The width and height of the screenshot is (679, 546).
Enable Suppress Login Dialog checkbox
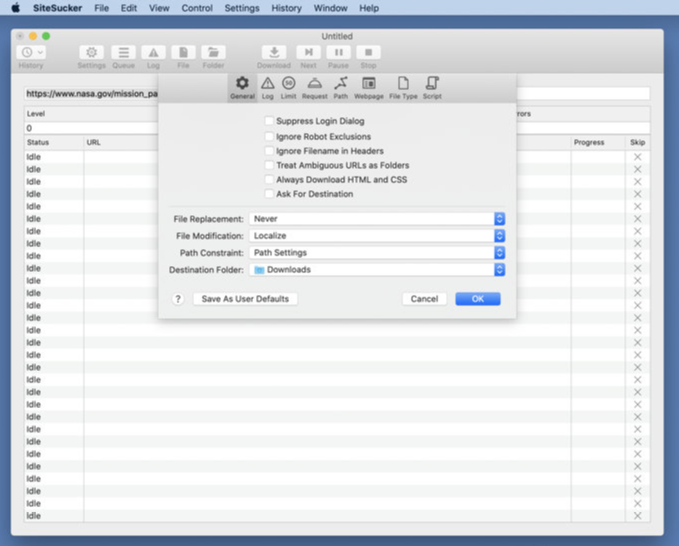click(269, 122)
